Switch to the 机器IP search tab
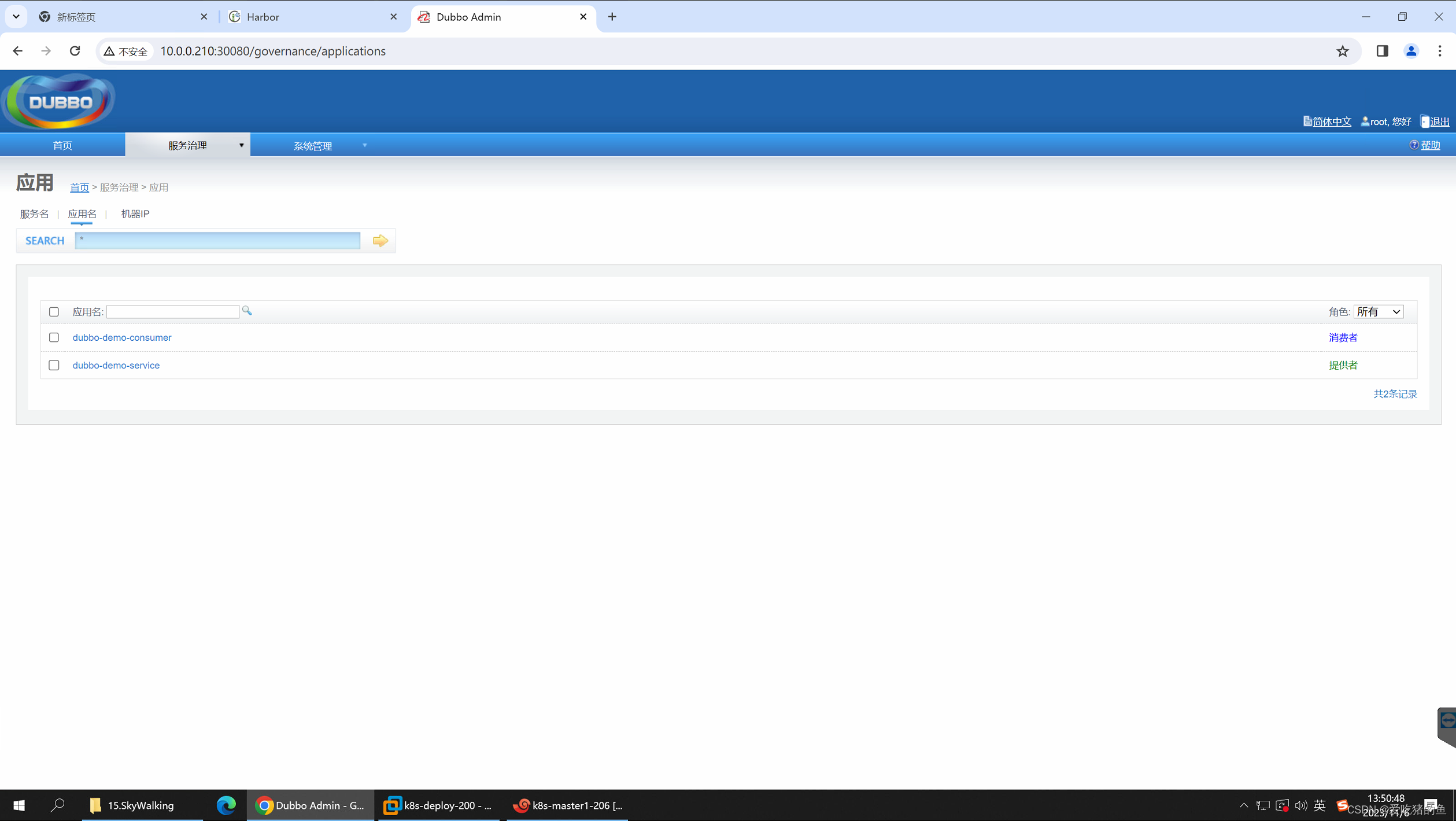Image resolution: width=1456 pixels, height=821 pixels. click(x=135, y=214)
